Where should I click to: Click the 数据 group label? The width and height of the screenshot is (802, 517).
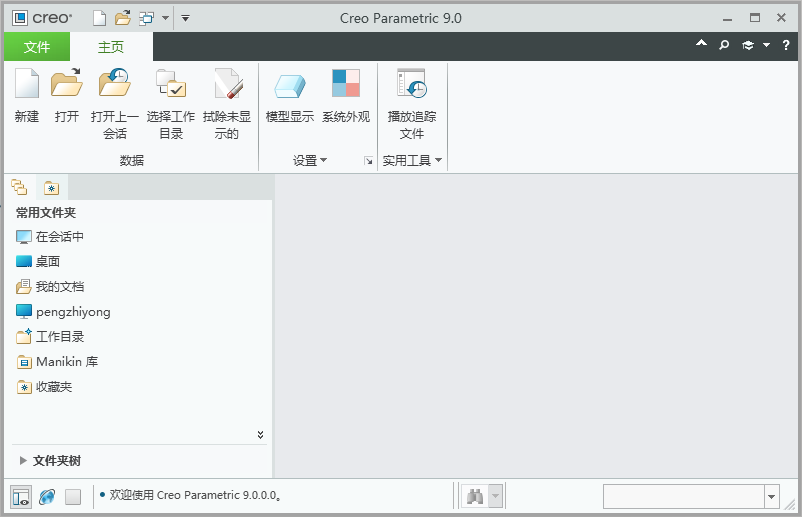click(132, 161)
